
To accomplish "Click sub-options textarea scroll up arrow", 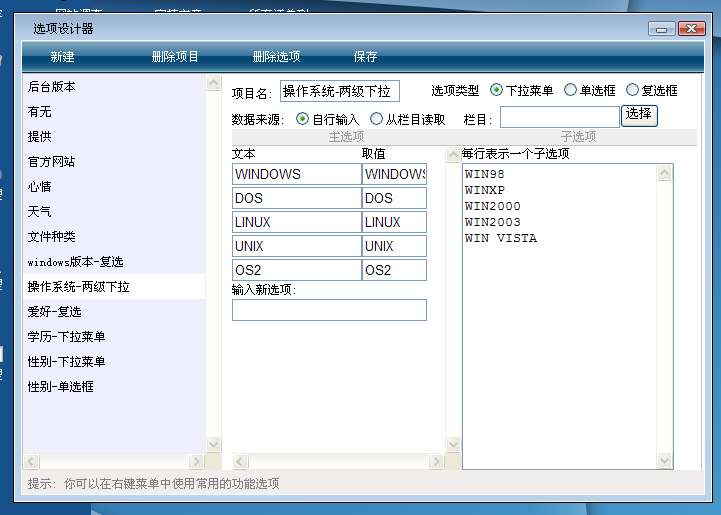I will click(x=664, y=173).
